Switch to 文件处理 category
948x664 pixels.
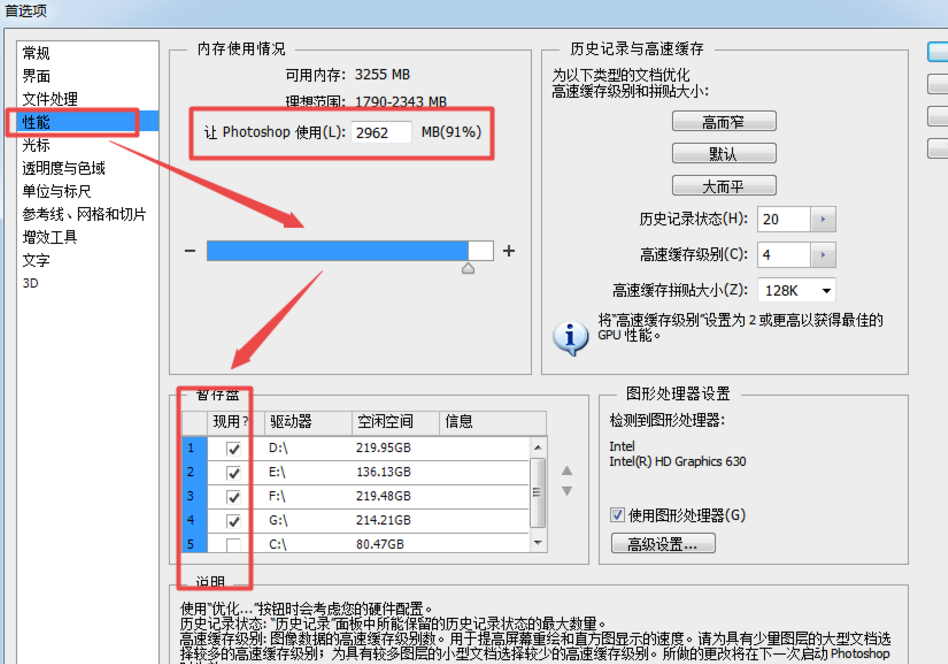pos(50,99)
